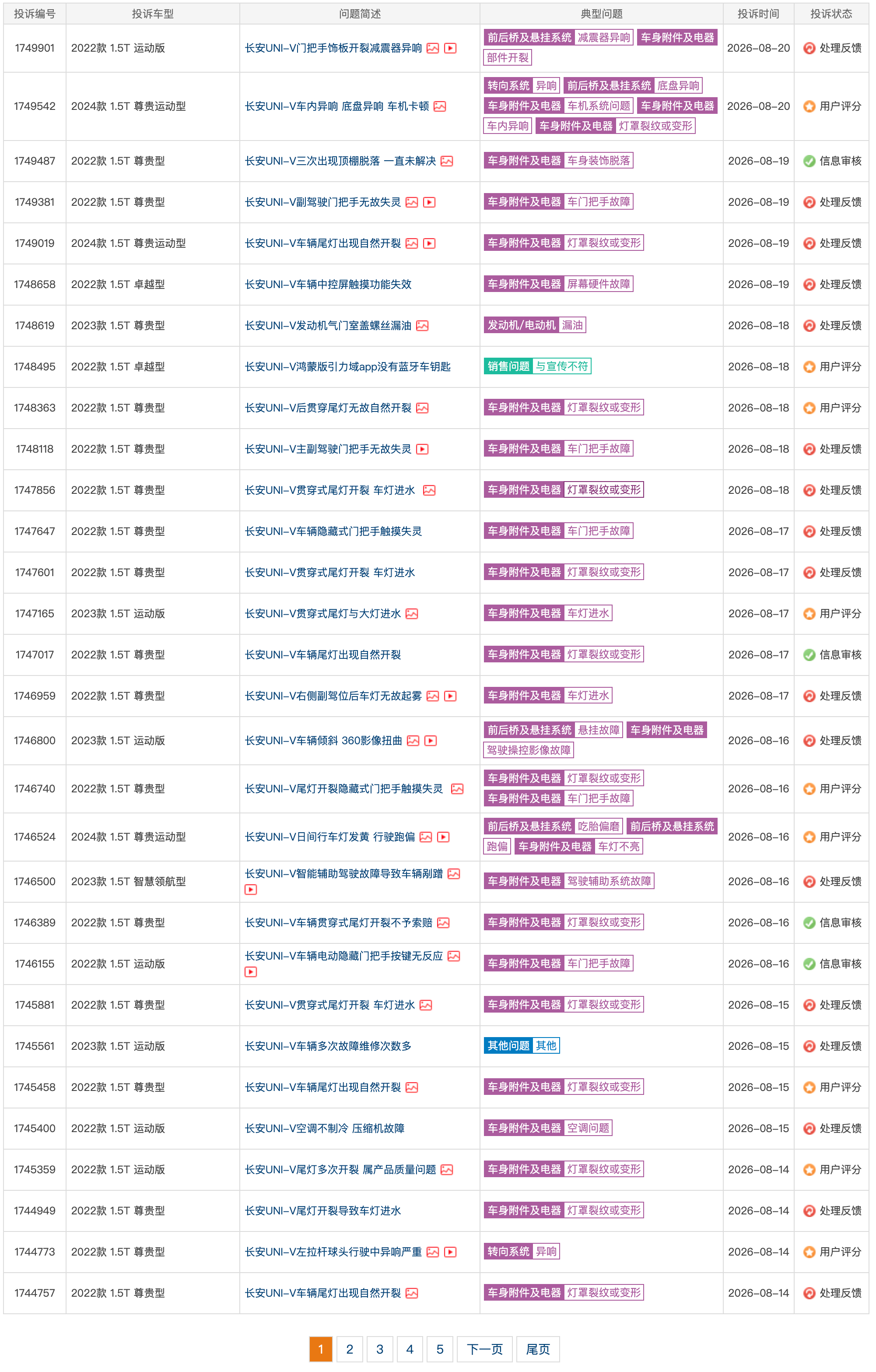Open the picture icon for 三次出现顶棚脱落 complaint
The image size is (876, 1372).
pyautogui.click(x=447, y=161)
